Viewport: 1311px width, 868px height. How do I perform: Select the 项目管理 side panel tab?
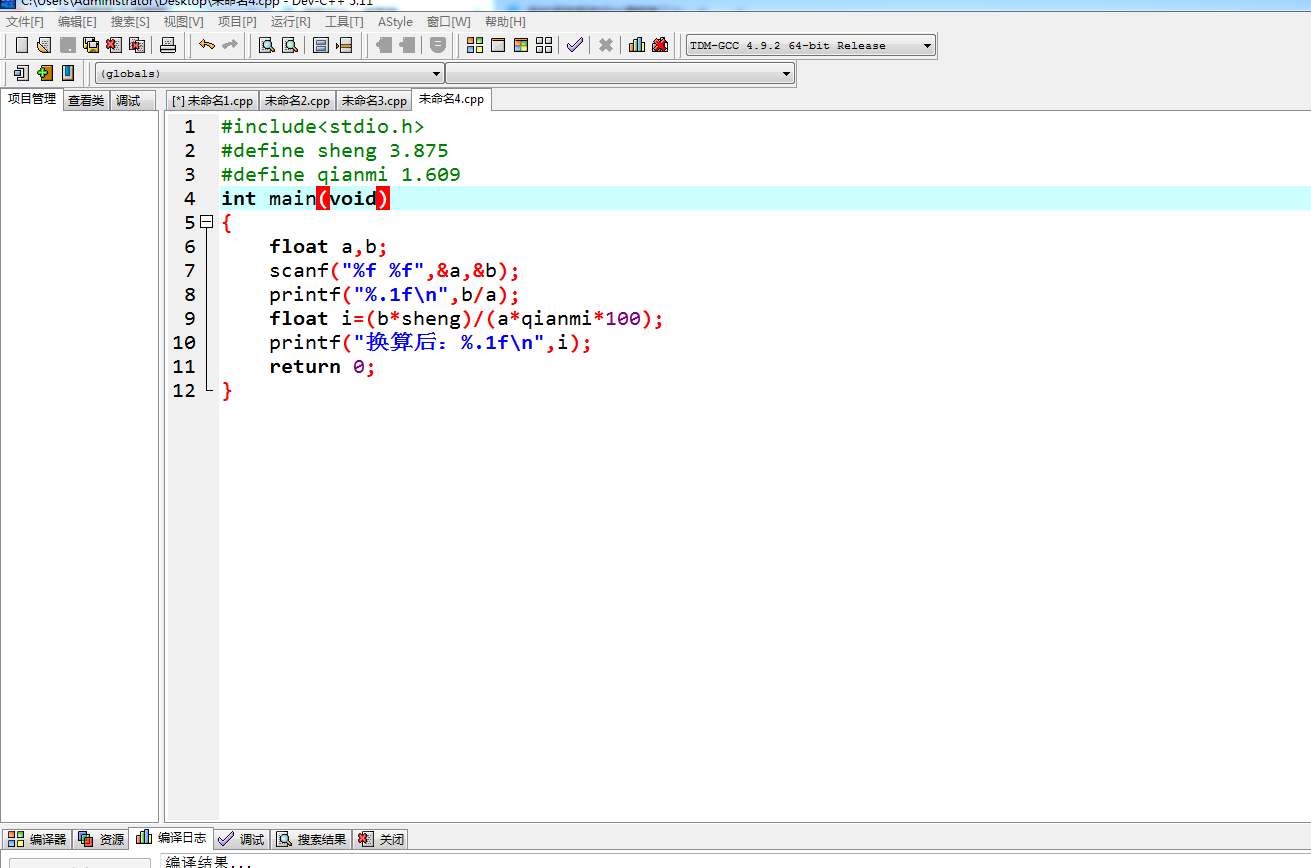[32, 99]
